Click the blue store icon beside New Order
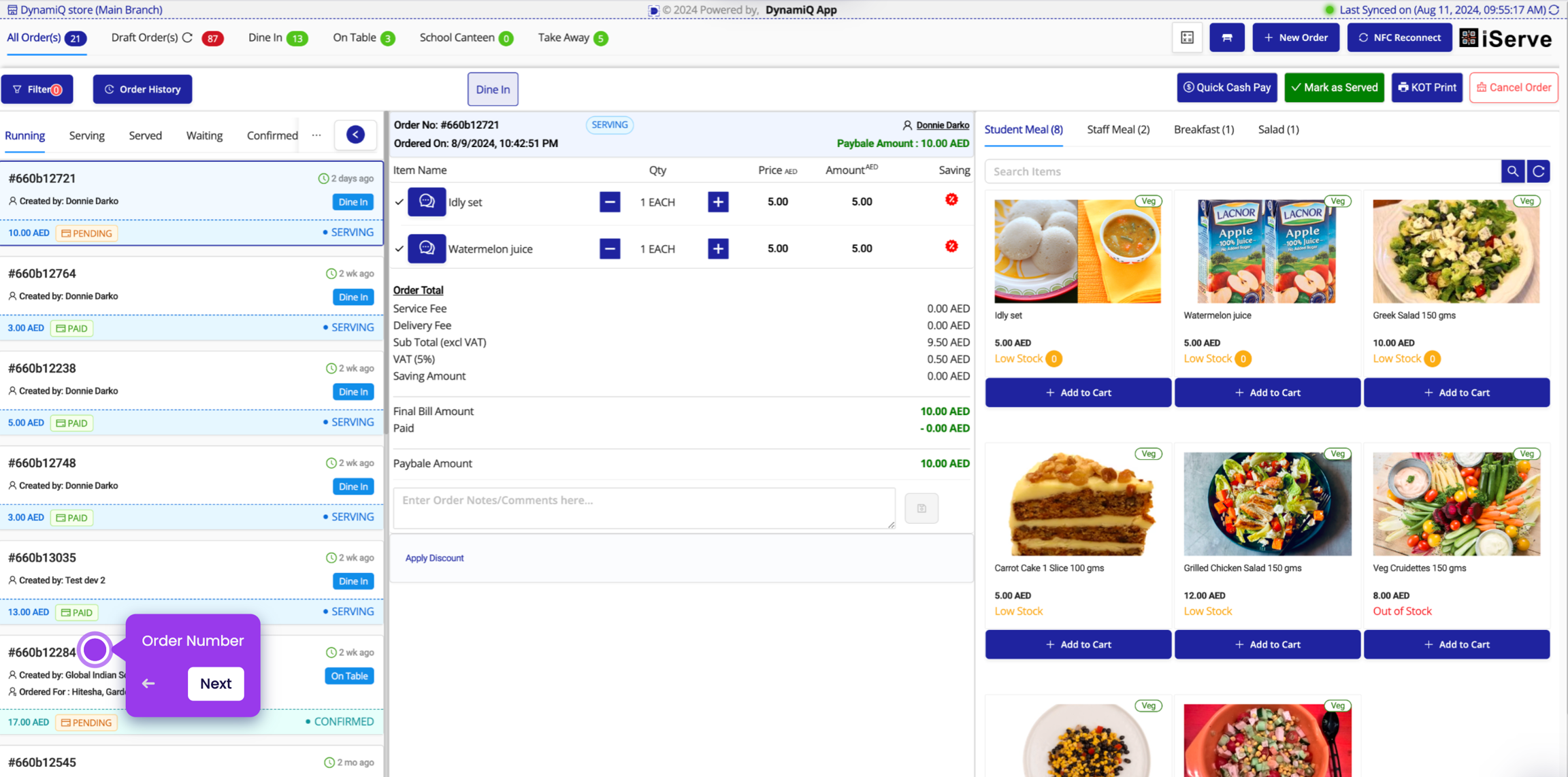 (1226, 38)
